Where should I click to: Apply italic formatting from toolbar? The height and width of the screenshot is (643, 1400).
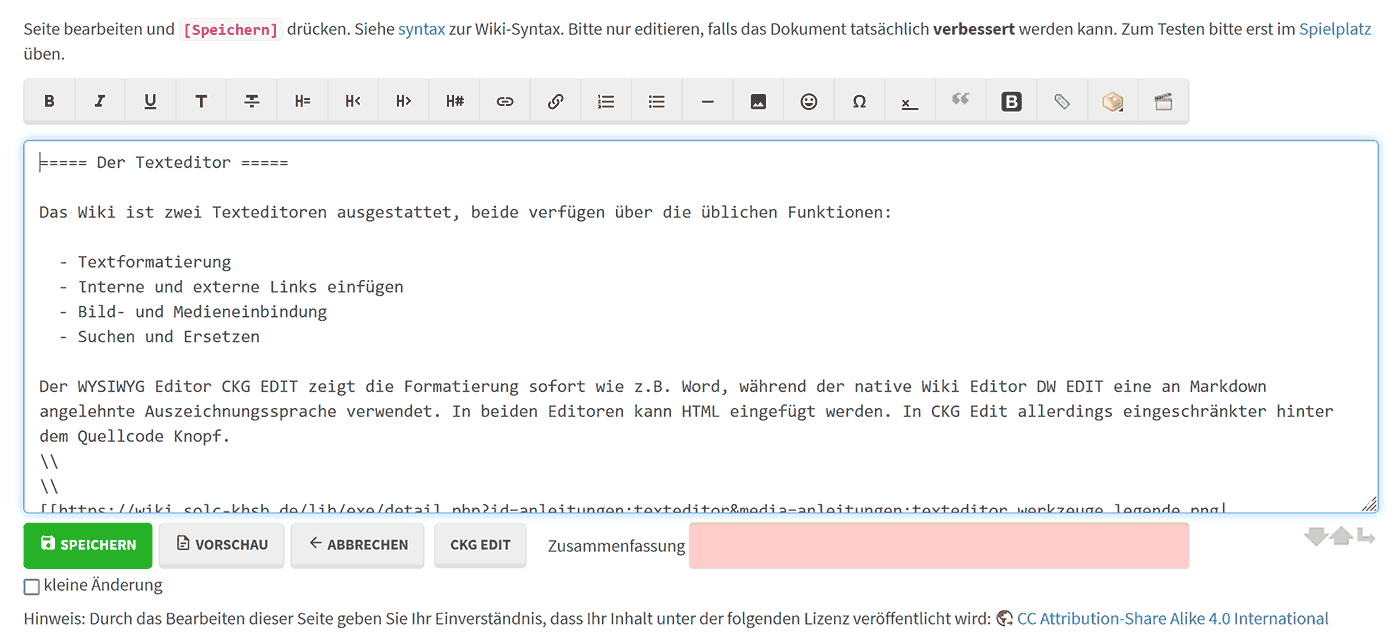[x=100, y=101]
